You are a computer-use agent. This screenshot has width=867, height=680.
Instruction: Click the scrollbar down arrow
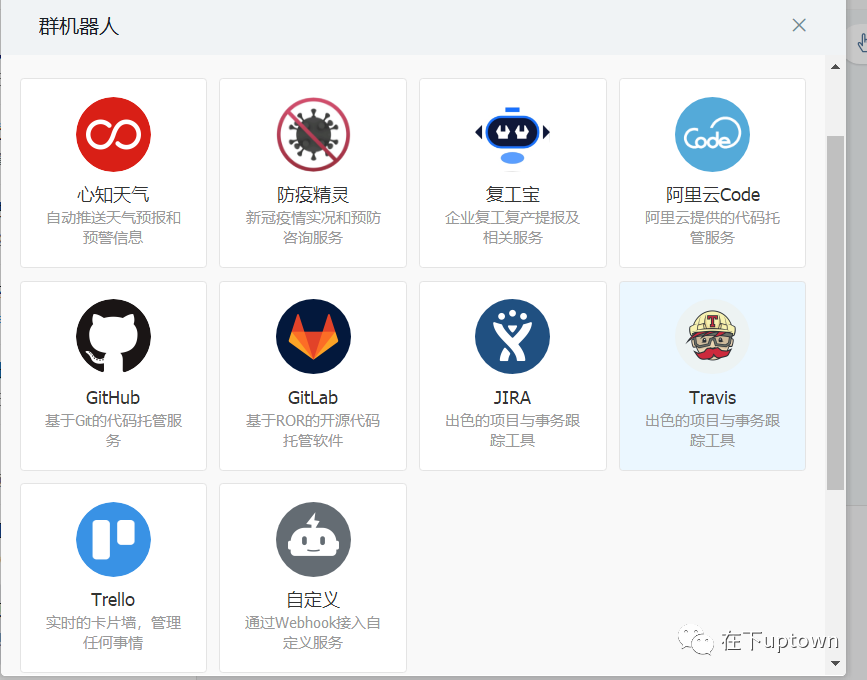(x=835, y=663)
